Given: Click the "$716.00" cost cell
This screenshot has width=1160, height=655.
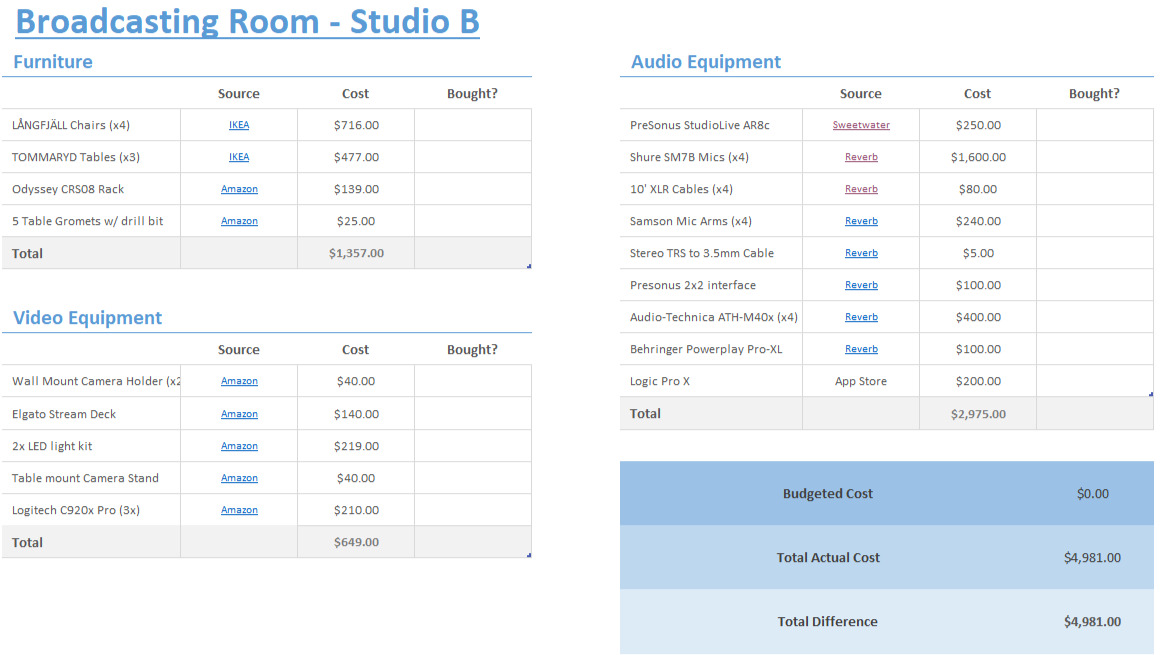Looking at the screenshot, I should 356,125.
